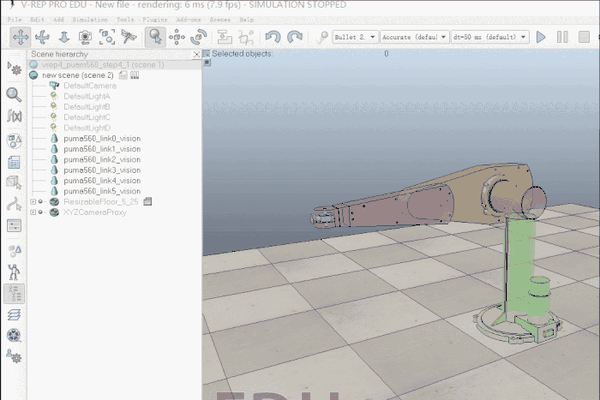
Task: Toggle the layers sidebar button
Action: [x=14, y=314]
